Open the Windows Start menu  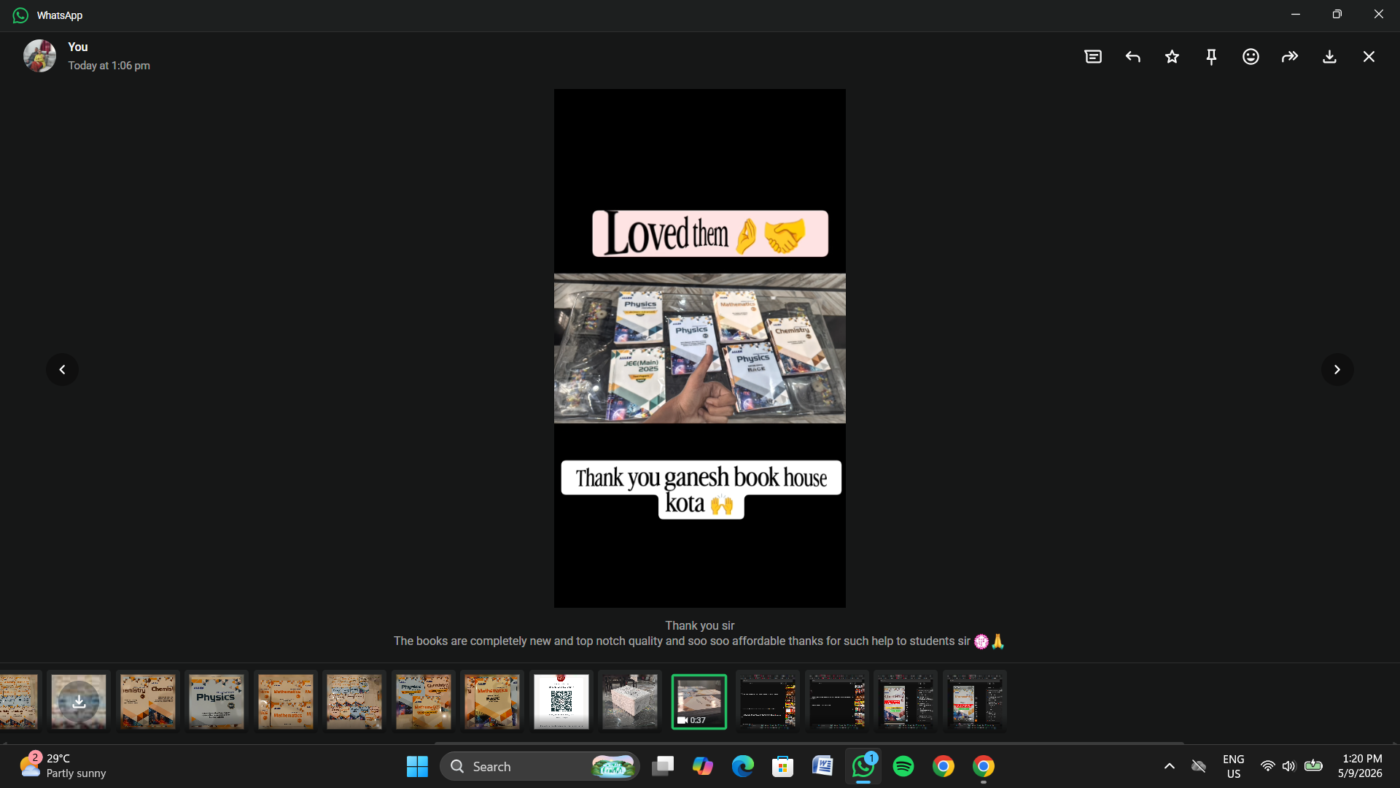tap(417, 767)
